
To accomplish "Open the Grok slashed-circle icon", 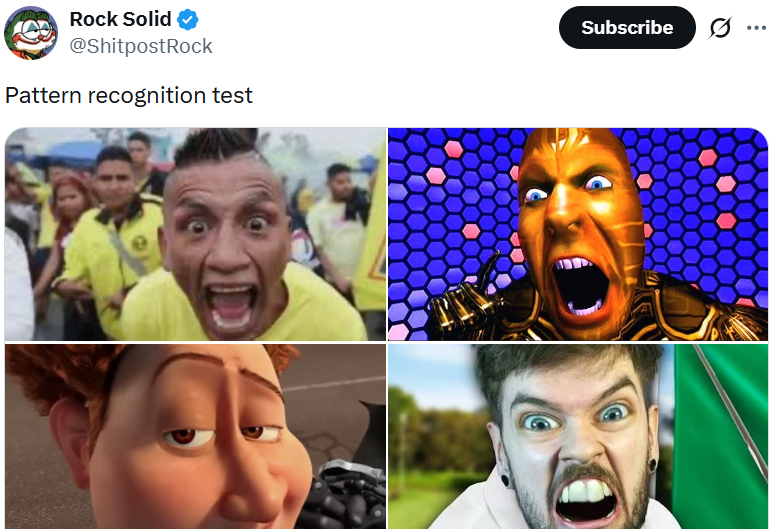I will [720, 28].
